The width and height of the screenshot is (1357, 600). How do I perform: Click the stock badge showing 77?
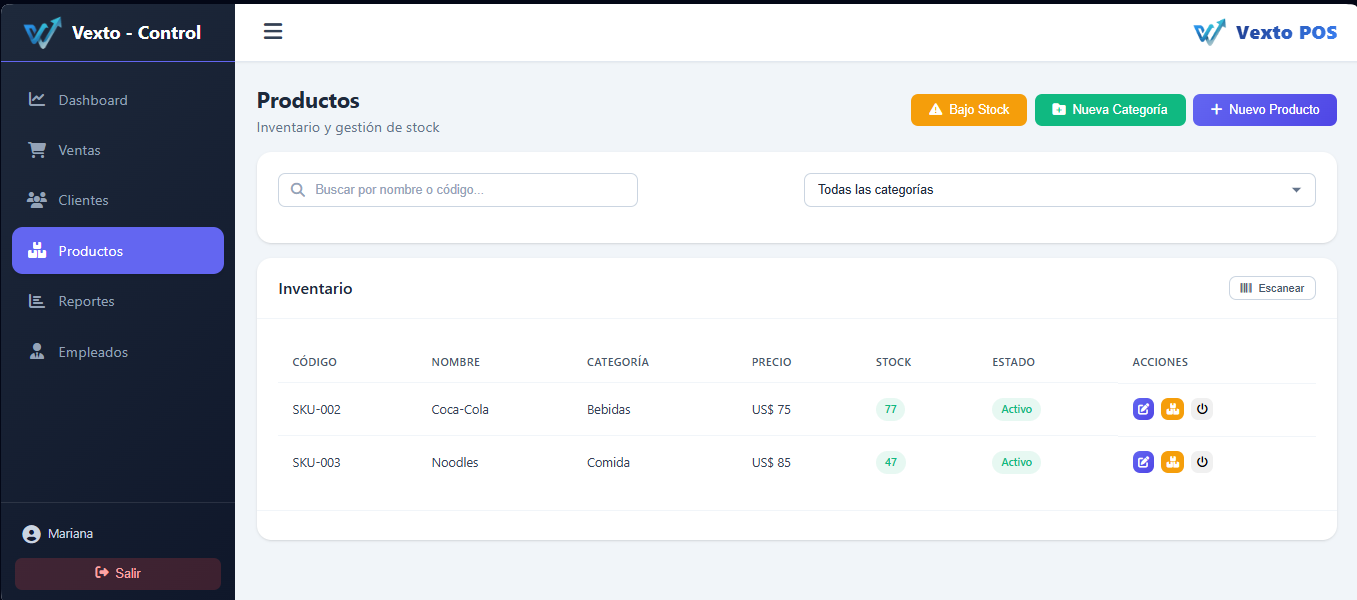coord(890,409)
